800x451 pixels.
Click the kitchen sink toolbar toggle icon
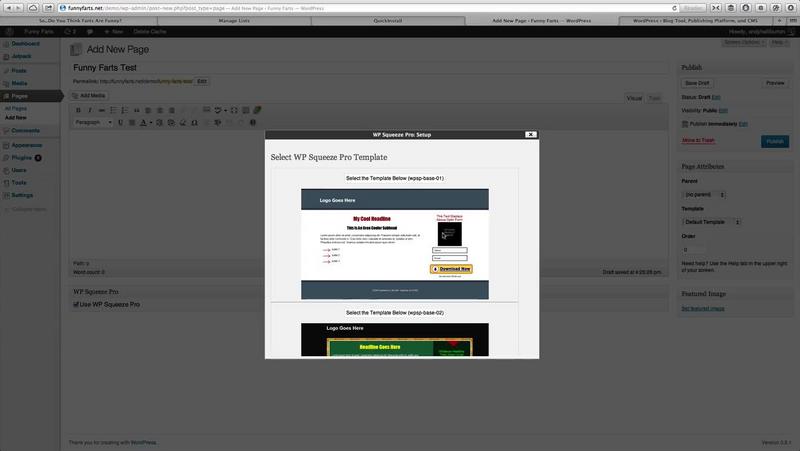pyautogui.click(x=246, y=110)
